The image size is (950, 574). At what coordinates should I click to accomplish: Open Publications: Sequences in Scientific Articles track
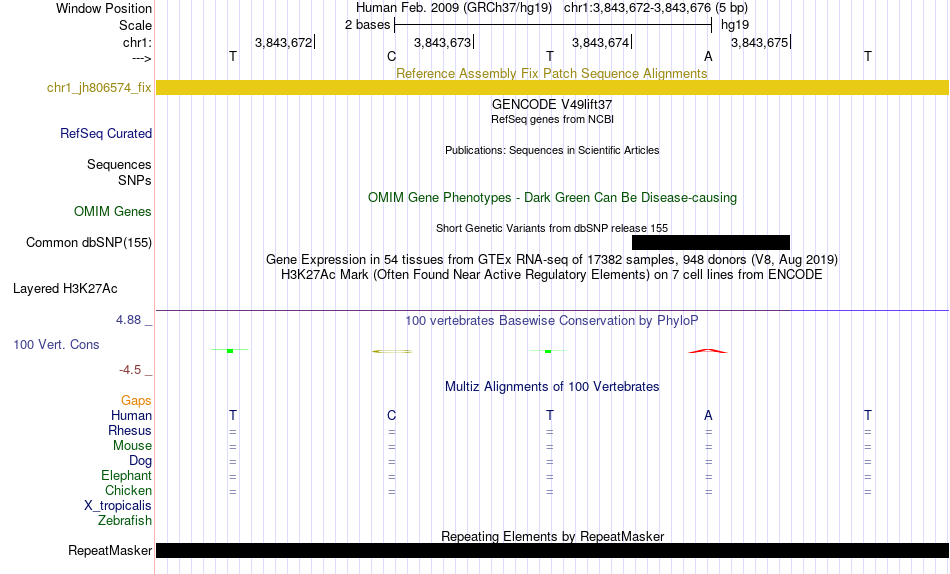552,150
